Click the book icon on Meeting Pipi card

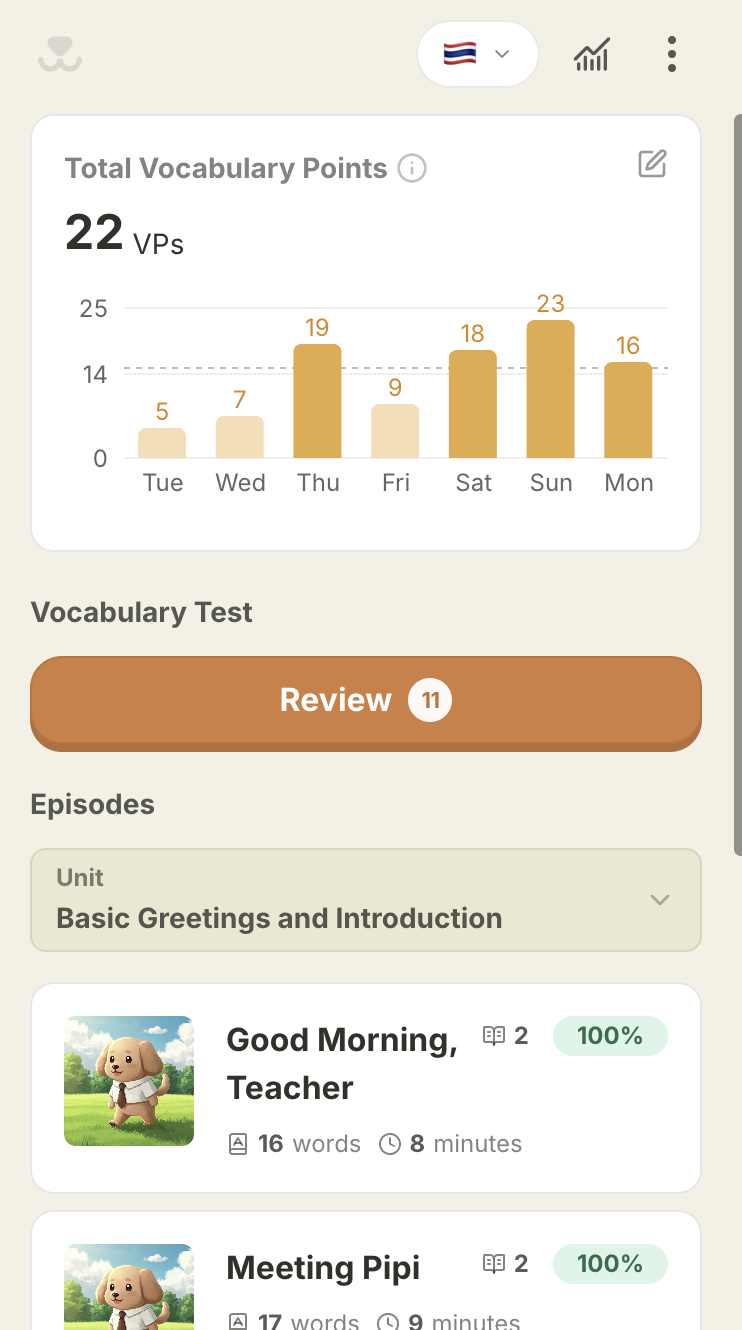(494, 1264)
